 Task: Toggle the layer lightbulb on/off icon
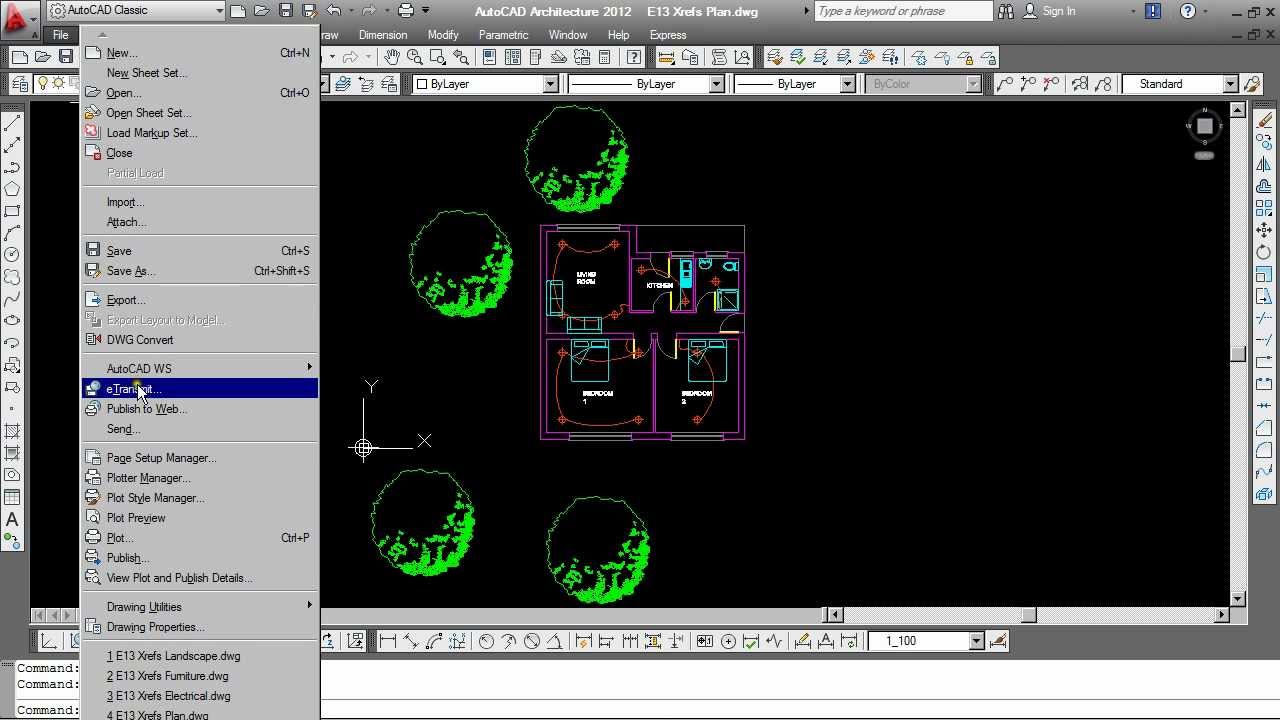[x=44, y=84]
